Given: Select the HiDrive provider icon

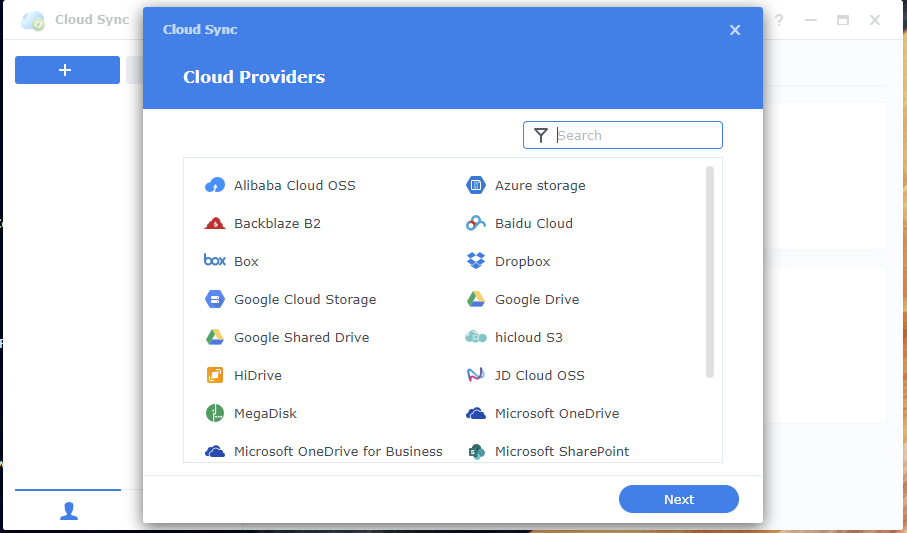Looking at the screenshot, I should pyautogui.click(x=215, y=375).
